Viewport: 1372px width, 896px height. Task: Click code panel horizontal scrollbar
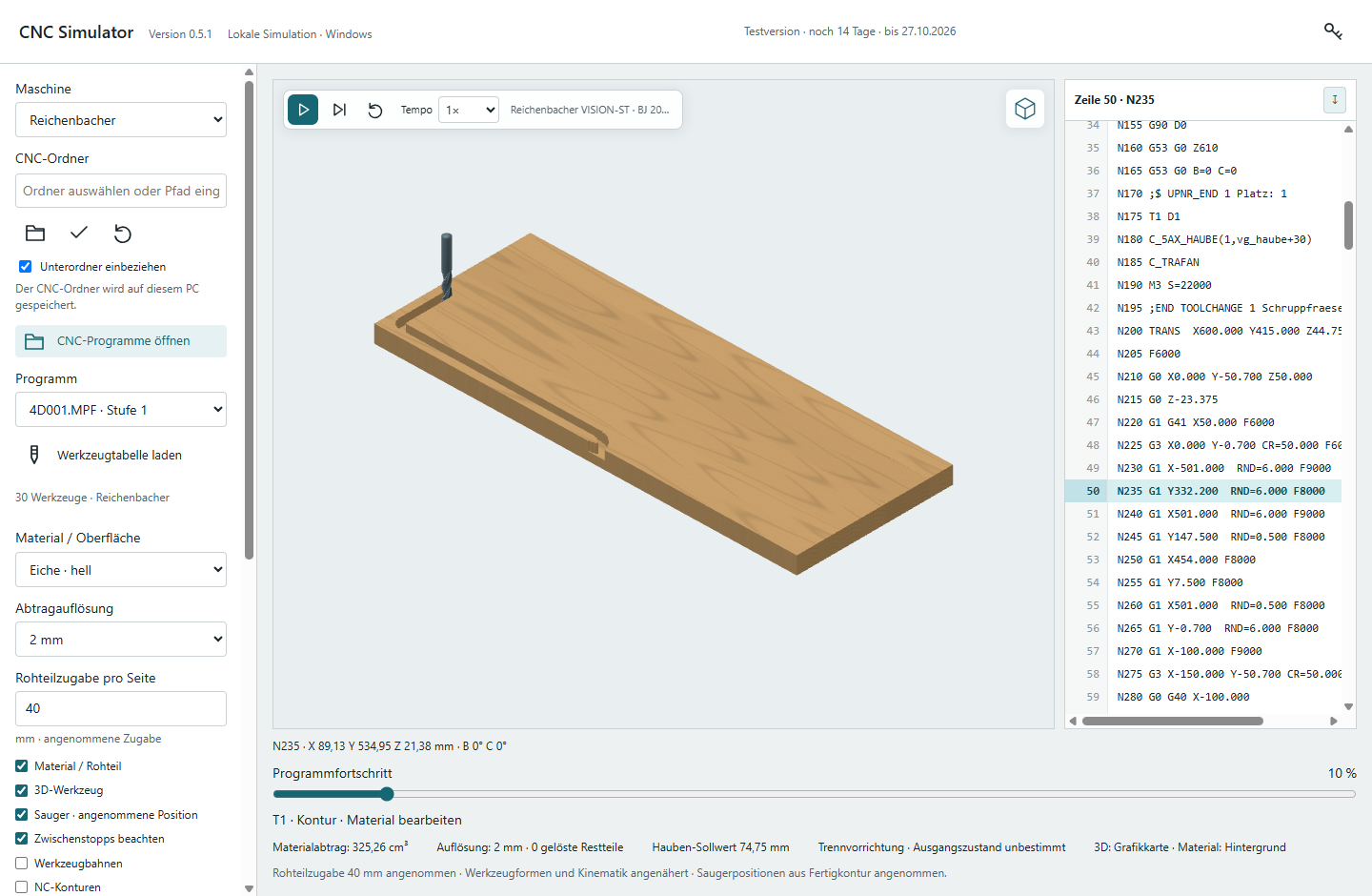tap(1173, 721)
